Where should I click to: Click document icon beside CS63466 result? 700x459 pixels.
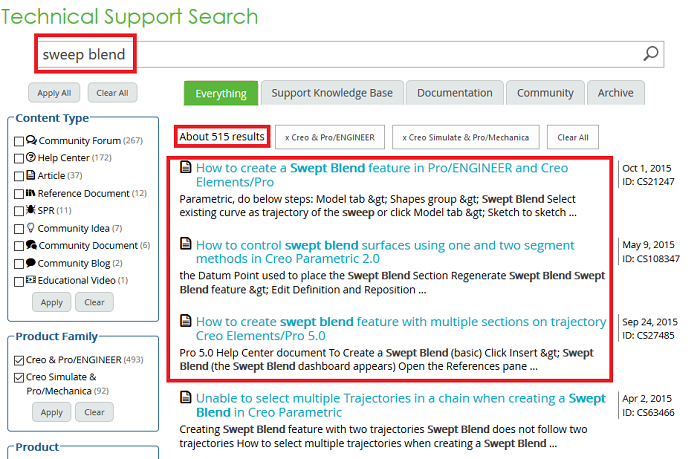click(x=185, y=397)
